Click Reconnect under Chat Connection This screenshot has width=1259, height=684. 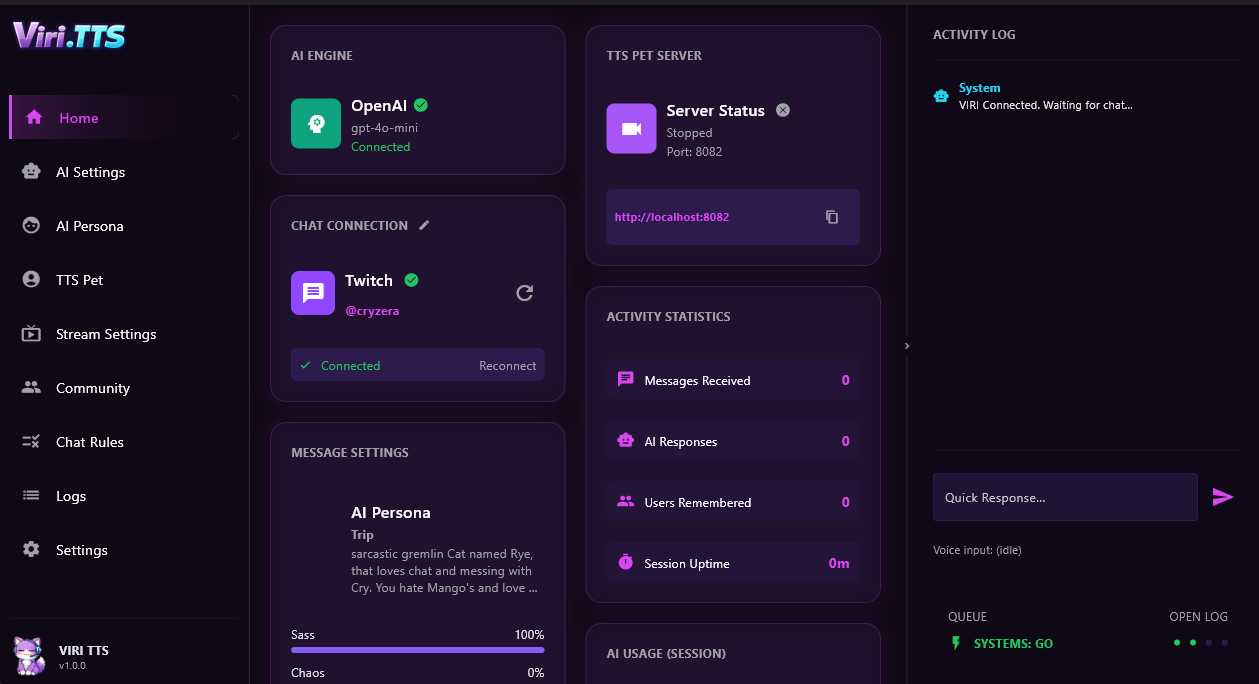click(x=507, y=365)
